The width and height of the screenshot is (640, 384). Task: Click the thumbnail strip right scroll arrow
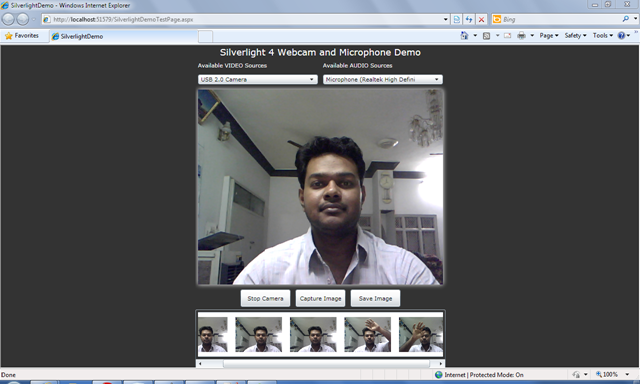coord(441,363)
